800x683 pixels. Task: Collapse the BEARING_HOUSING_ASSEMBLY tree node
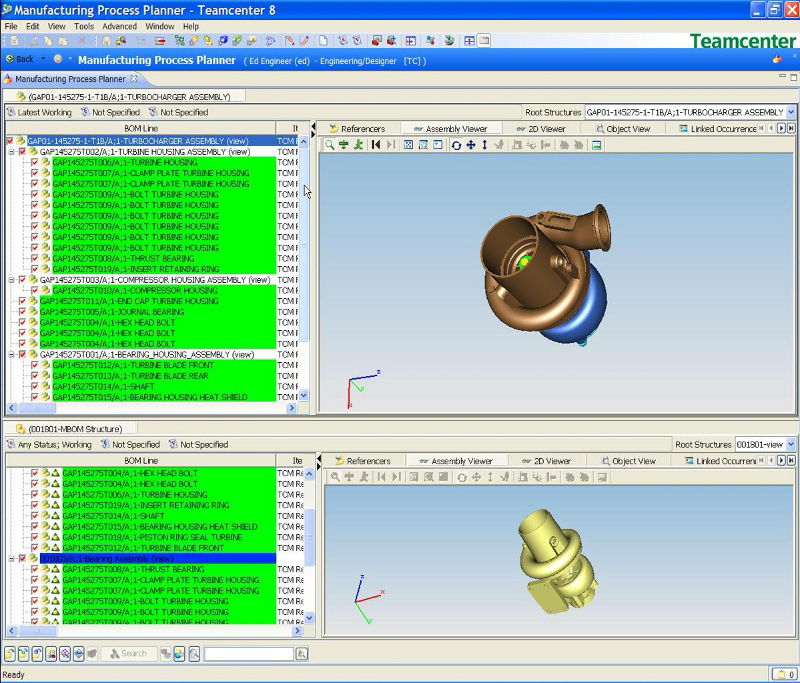pos(11,355)
